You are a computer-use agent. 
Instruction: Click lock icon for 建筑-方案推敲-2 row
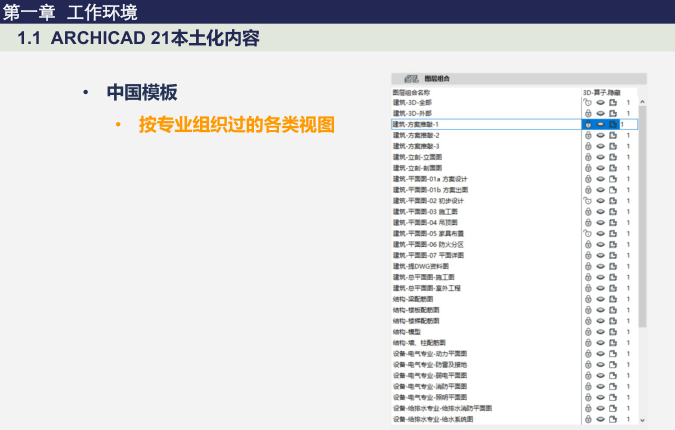[587, 135]
